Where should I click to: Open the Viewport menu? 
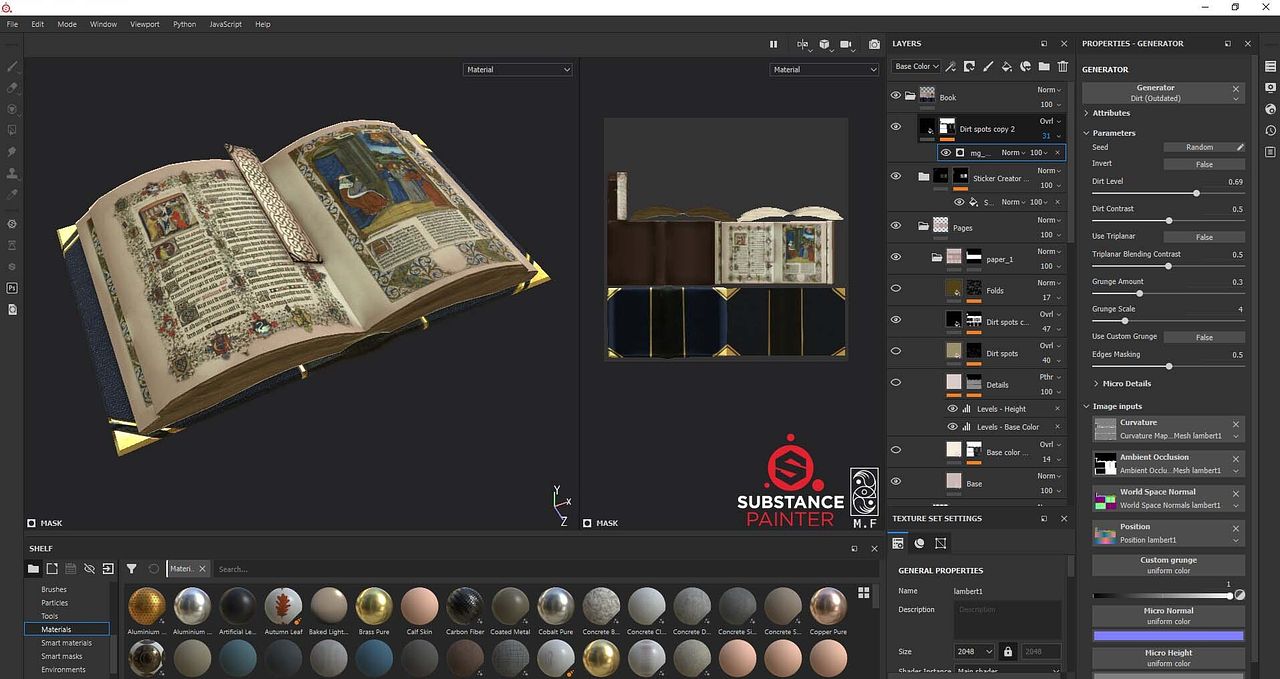145,24
